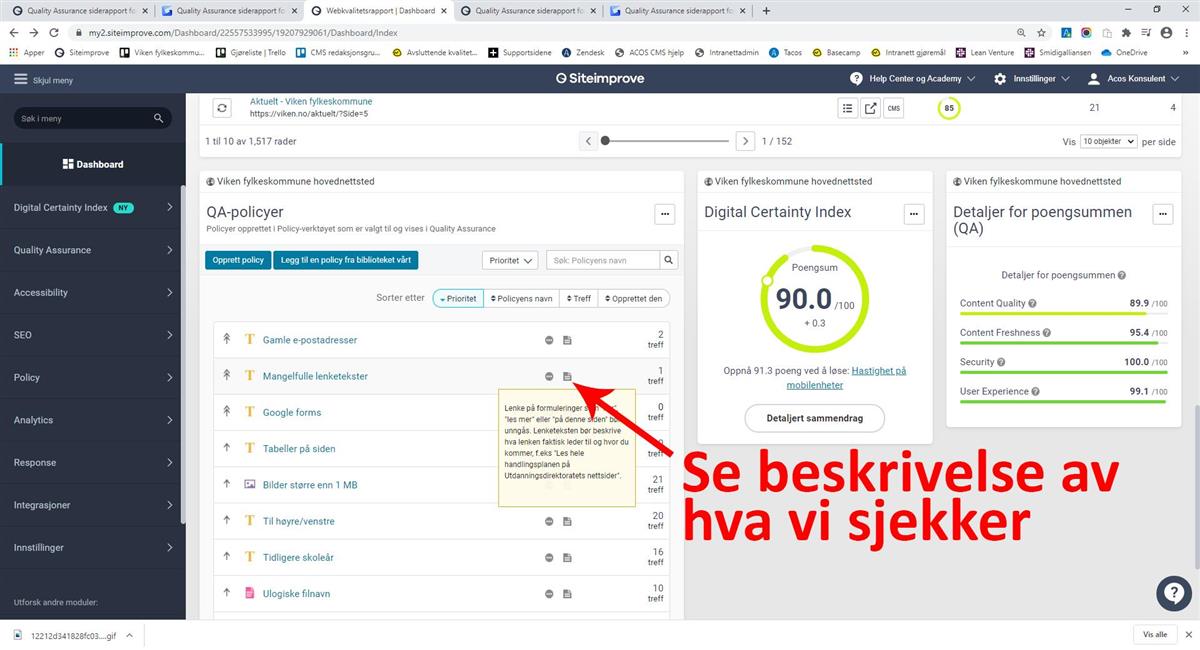Viewport: 1200px width, 650px height.
Task: Open the Innstillinger dropdown in the header
Action: tap(1032, 79)
